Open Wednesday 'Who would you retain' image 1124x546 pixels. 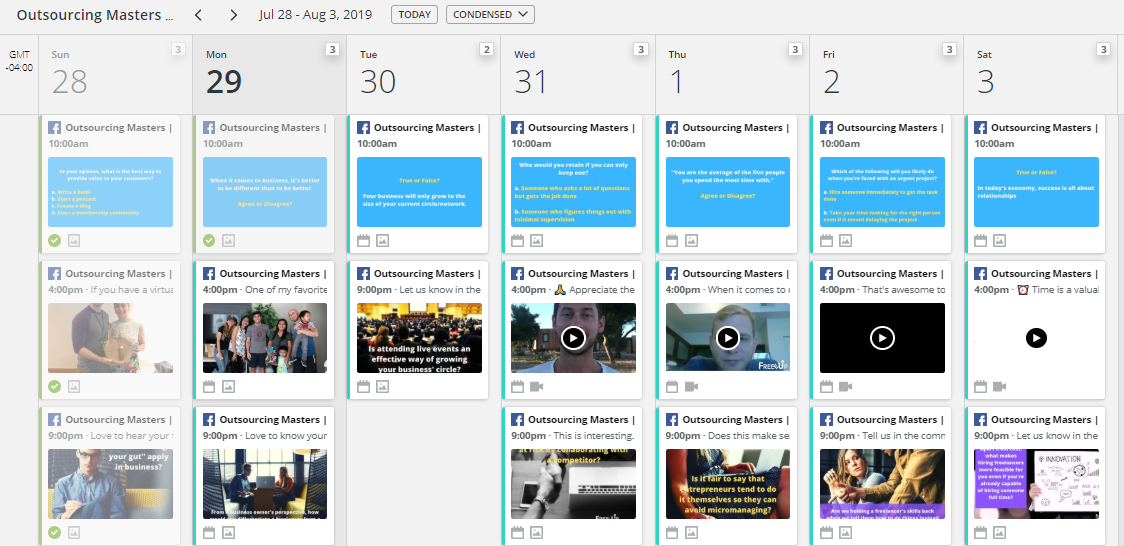point(573,192)
